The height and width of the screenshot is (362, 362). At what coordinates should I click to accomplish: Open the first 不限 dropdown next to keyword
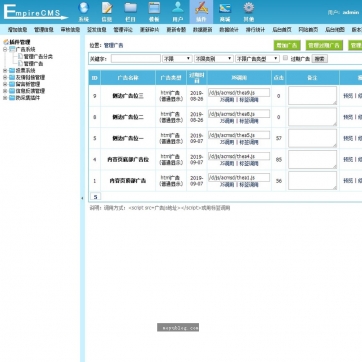tap(177, 59)
